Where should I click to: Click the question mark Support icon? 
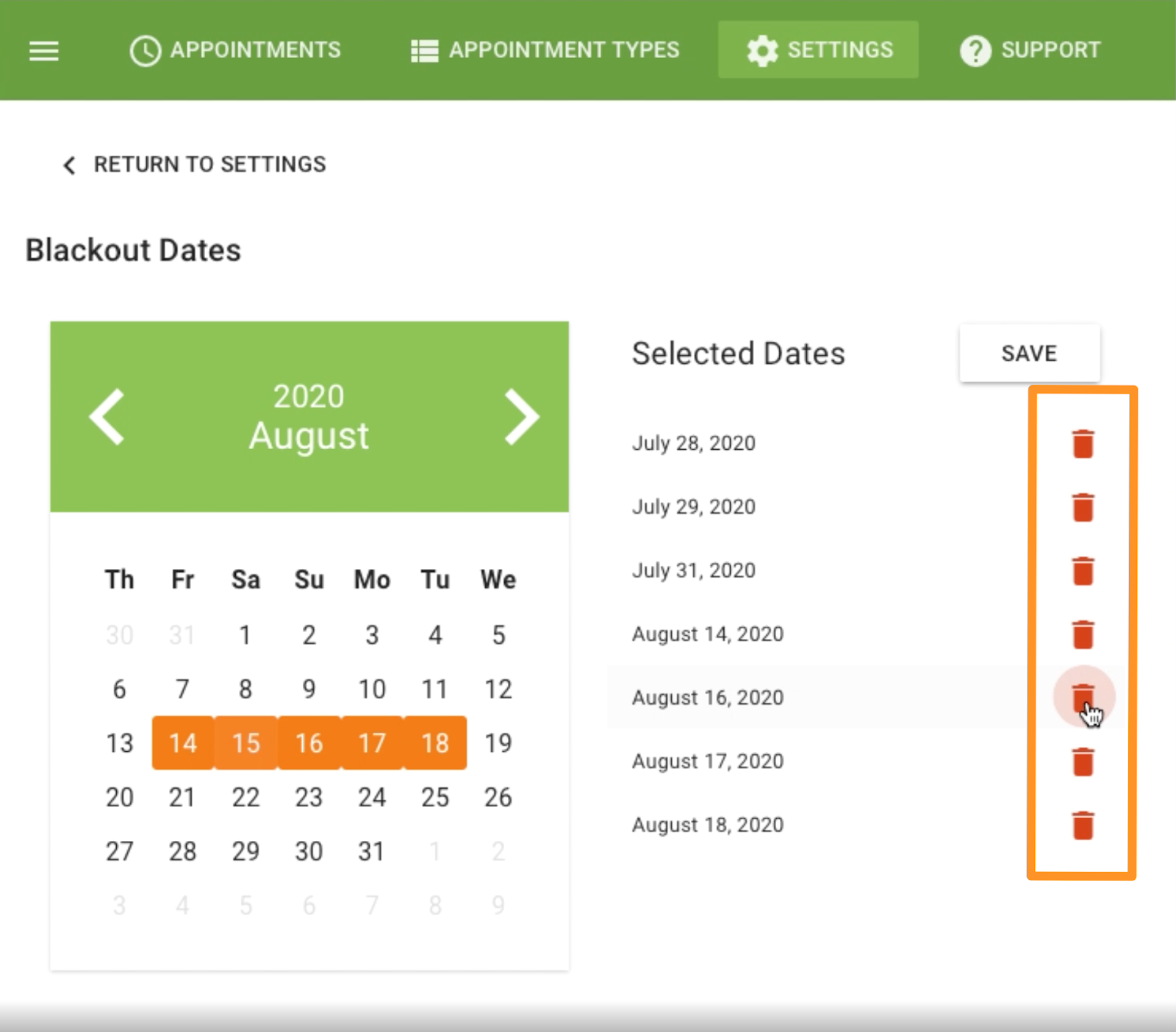(975, 50)
